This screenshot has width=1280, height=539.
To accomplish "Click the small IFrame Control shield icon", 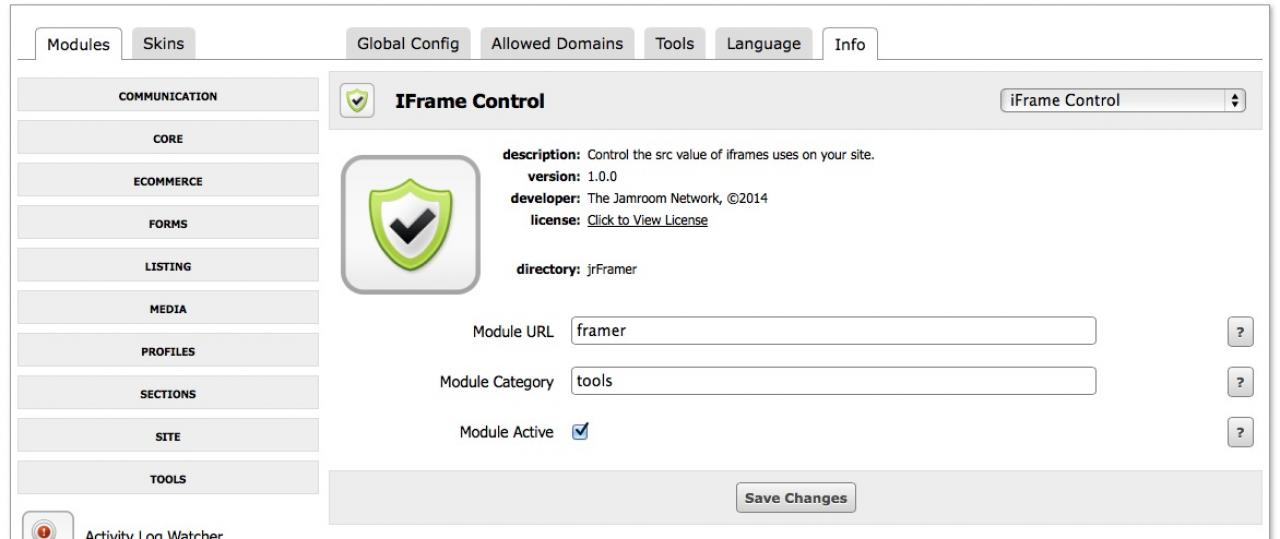I will pyautogui.click(x=356, y=101).
